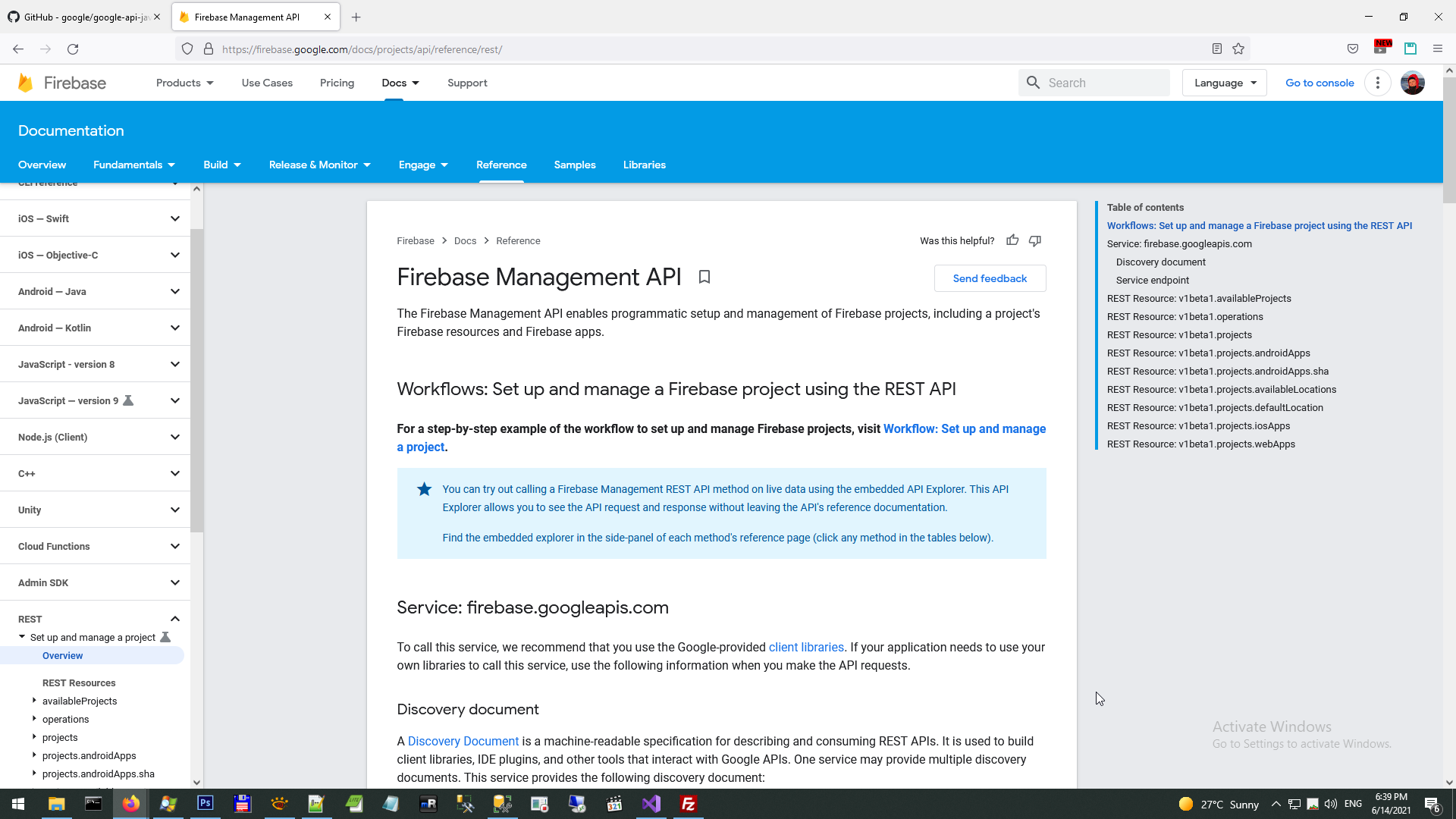This screenshot has width=1456, height=819.
Task: Click the Send feedback button
Action: tap(990, 278)
